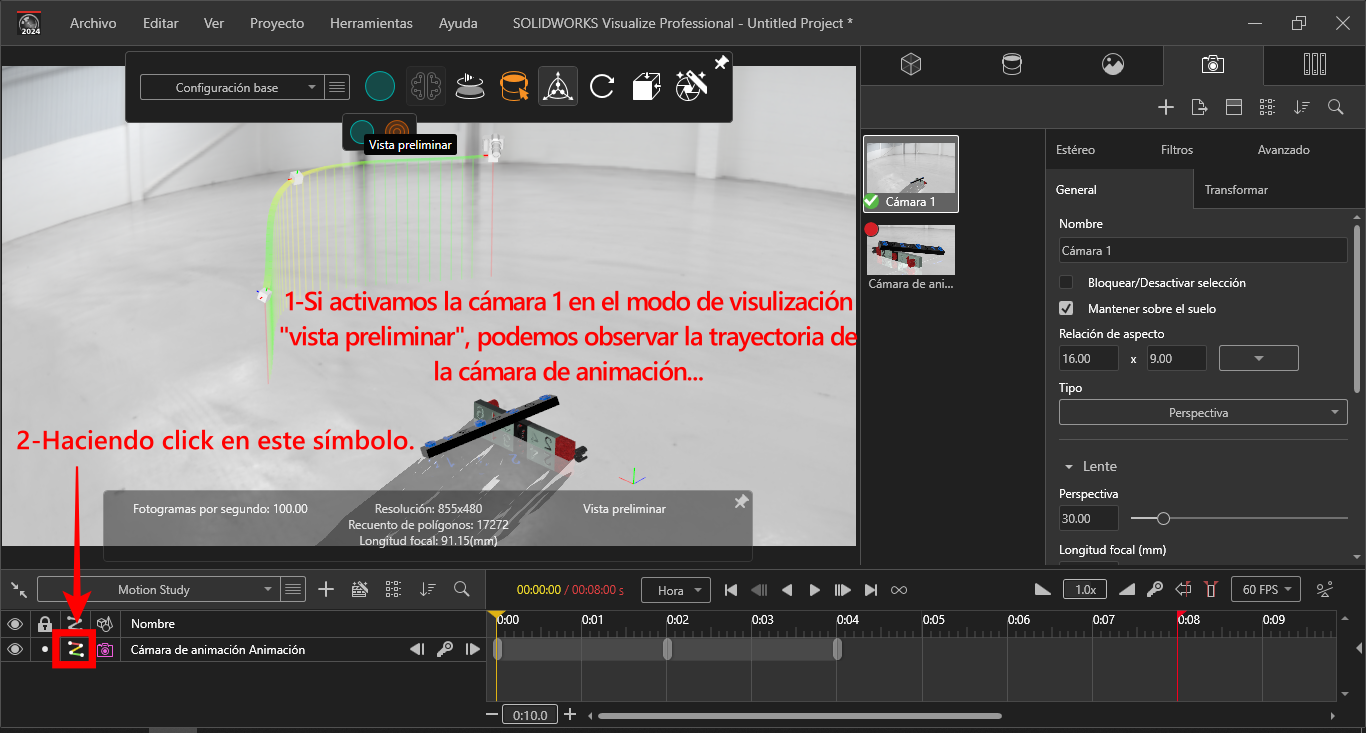Screen dimensions: 1366x733
Task: Switch to the Avanzado tab
Action: point(1283,150)
